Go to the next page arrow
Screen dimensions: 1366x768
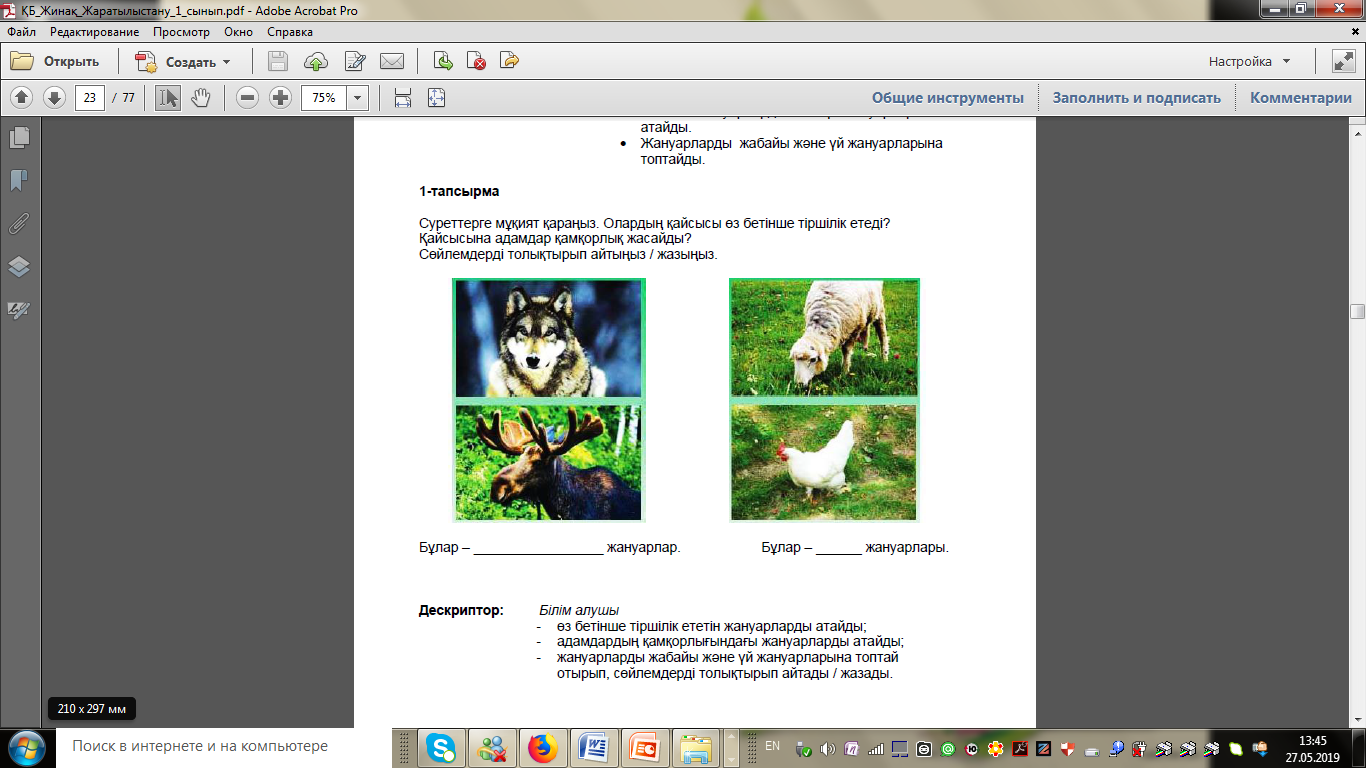(54, 97)
